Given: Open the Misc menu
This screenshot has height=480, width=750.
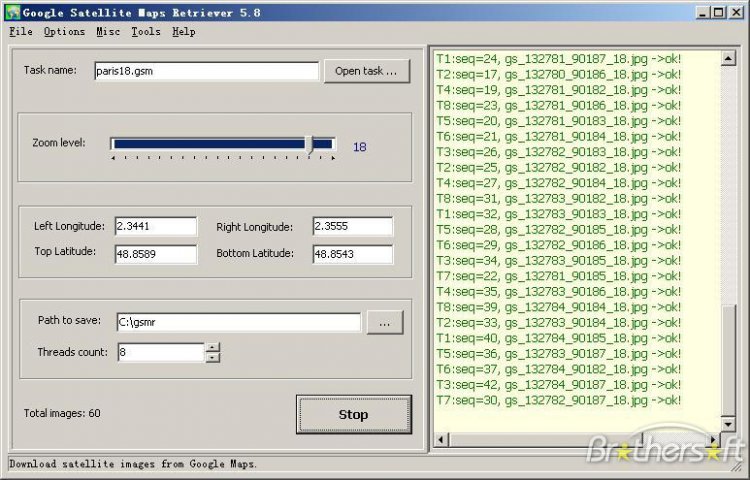Looking at the screenshot, I should tap(108, 32).
